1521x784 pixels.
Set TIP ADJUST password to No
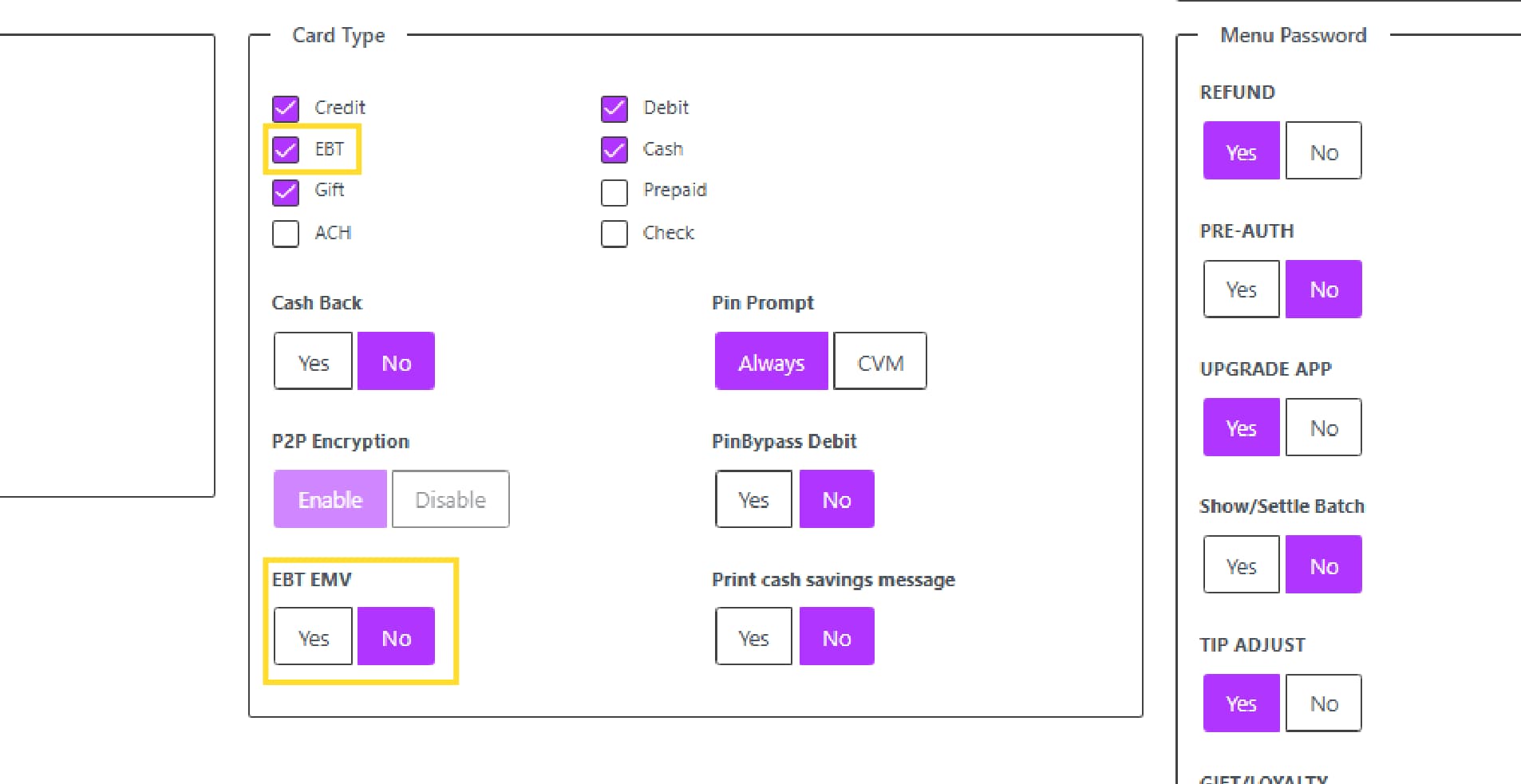[1324, 703]
